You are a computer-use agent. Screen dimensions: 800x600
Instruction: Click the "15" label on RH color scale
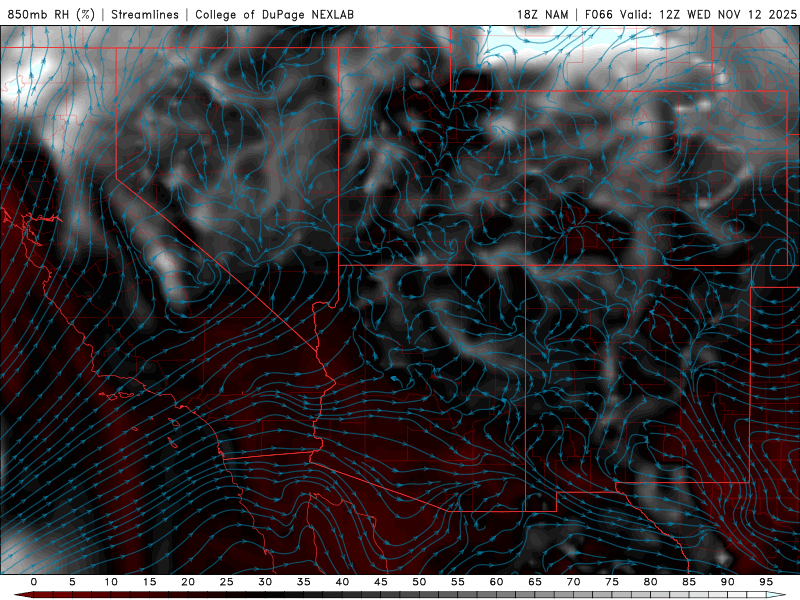coord(149,582)
